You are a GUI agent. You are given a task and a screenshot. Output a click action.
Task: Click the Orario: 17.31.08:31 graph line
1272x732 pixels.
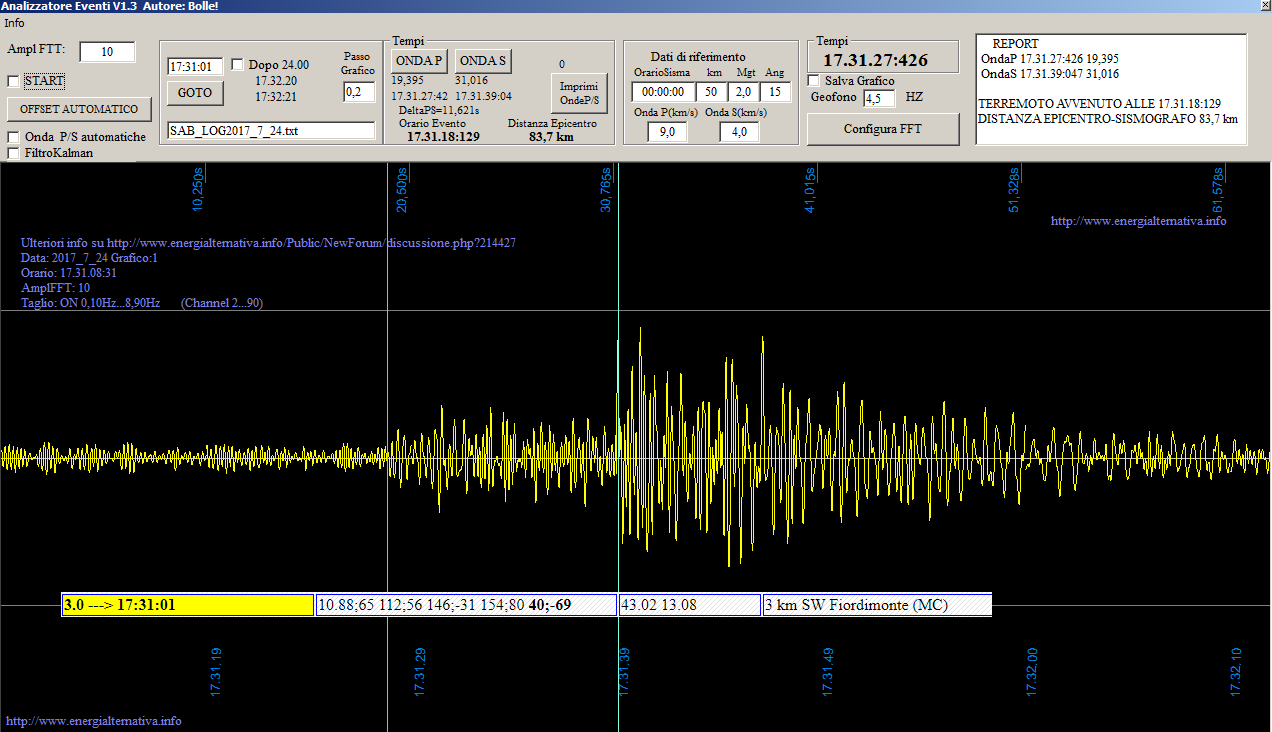coord(69,272)
